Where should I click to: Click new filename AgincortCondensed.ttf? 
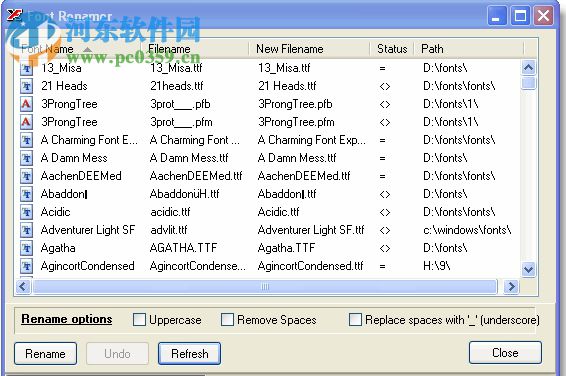[x=310, y=266]
